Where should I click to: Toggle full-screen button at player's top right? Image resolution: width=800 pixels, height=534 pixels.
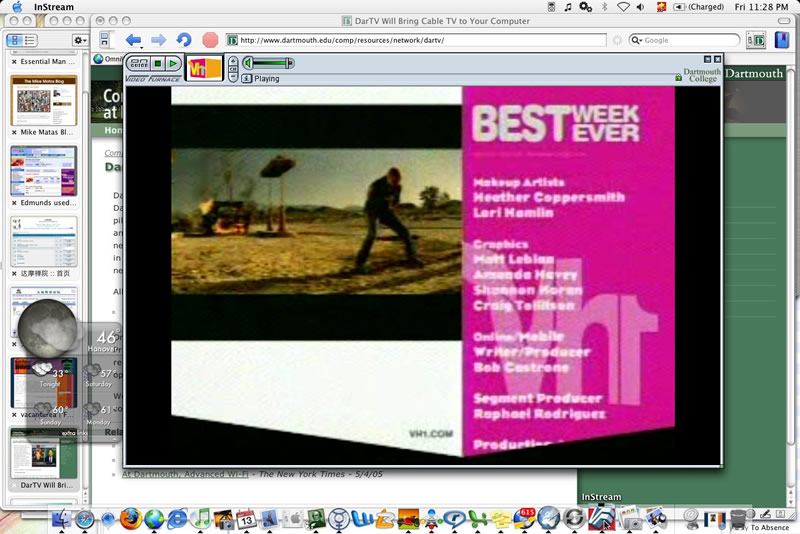coord(707,59)
